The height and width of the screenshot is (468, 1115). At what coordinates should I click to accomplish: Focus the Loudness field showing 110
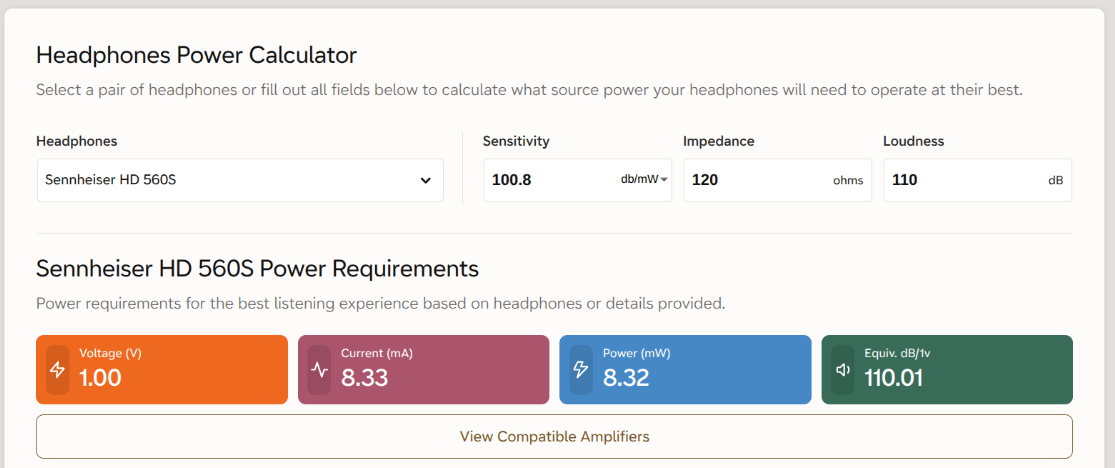pos(978,180)
